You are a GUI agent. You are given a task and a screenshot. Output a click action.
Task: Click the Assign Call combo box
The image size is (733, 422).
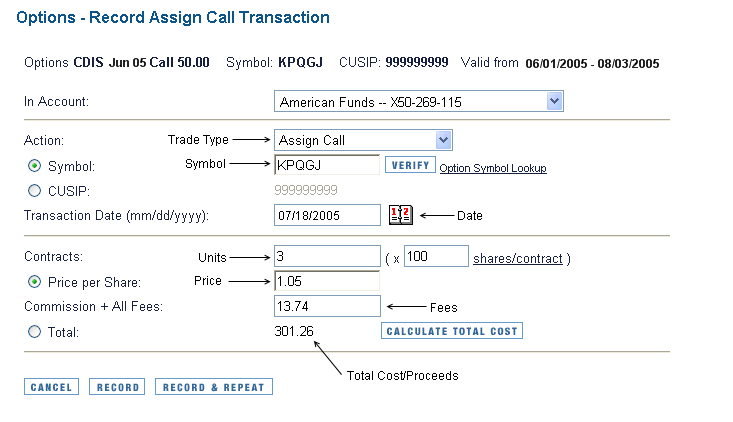363,140
